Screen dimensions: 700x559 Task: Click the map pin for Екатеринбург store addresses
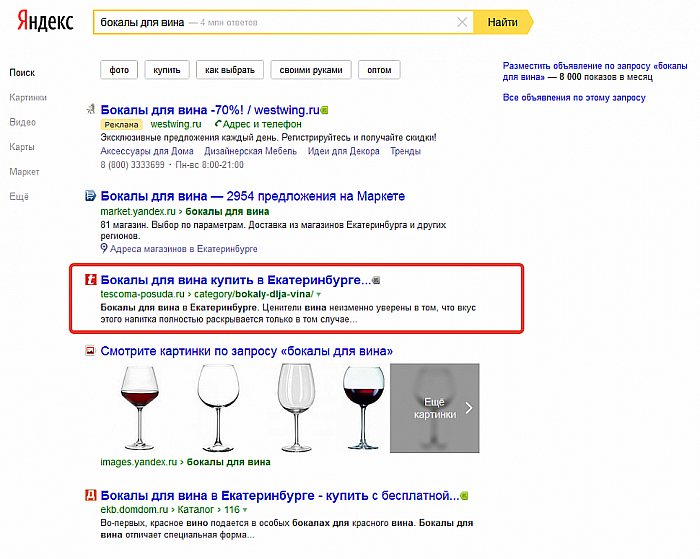point(104,248)
